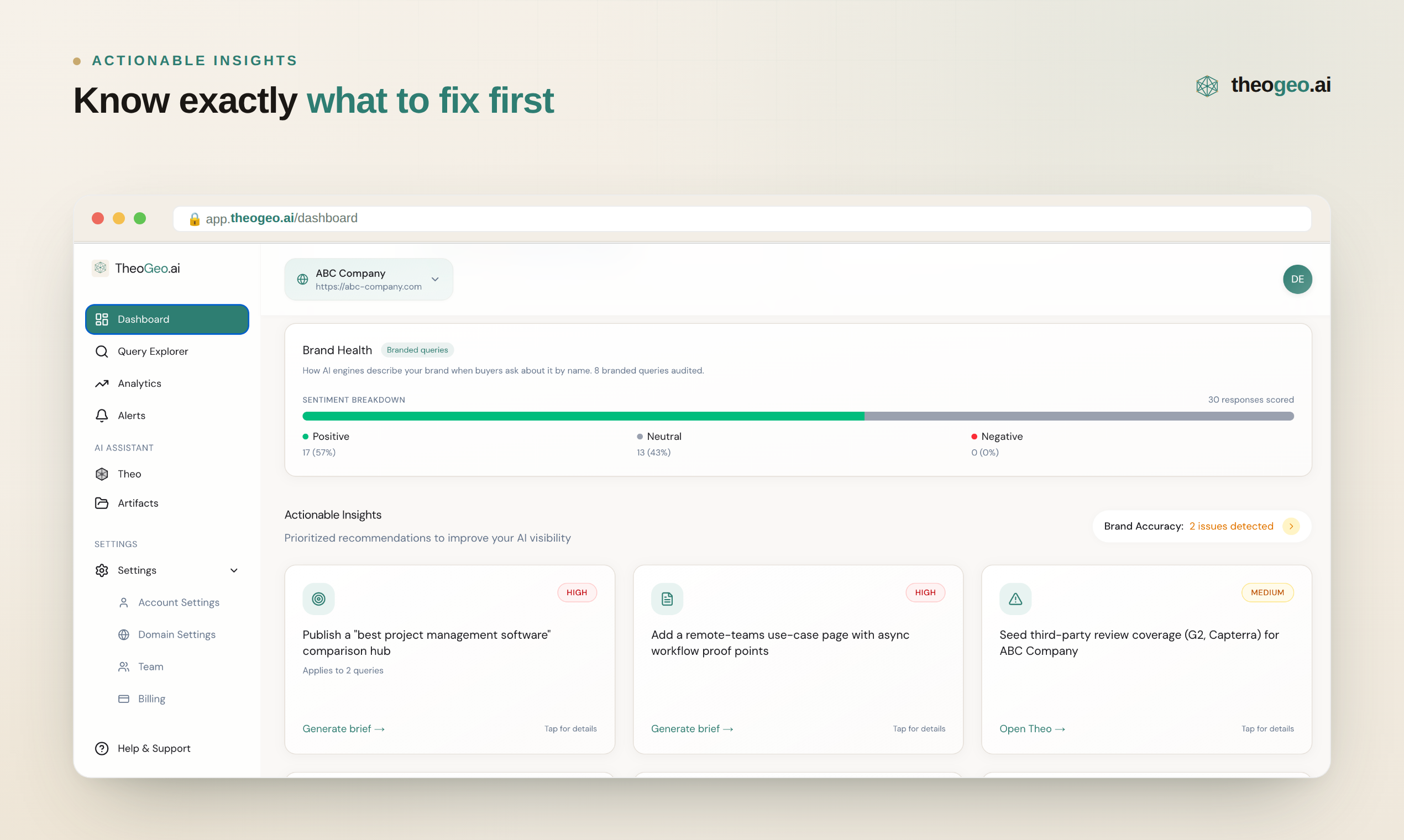Click the Theo assistant hexagon icon
Screen dimensions: 1404x840
coord(102,474)
